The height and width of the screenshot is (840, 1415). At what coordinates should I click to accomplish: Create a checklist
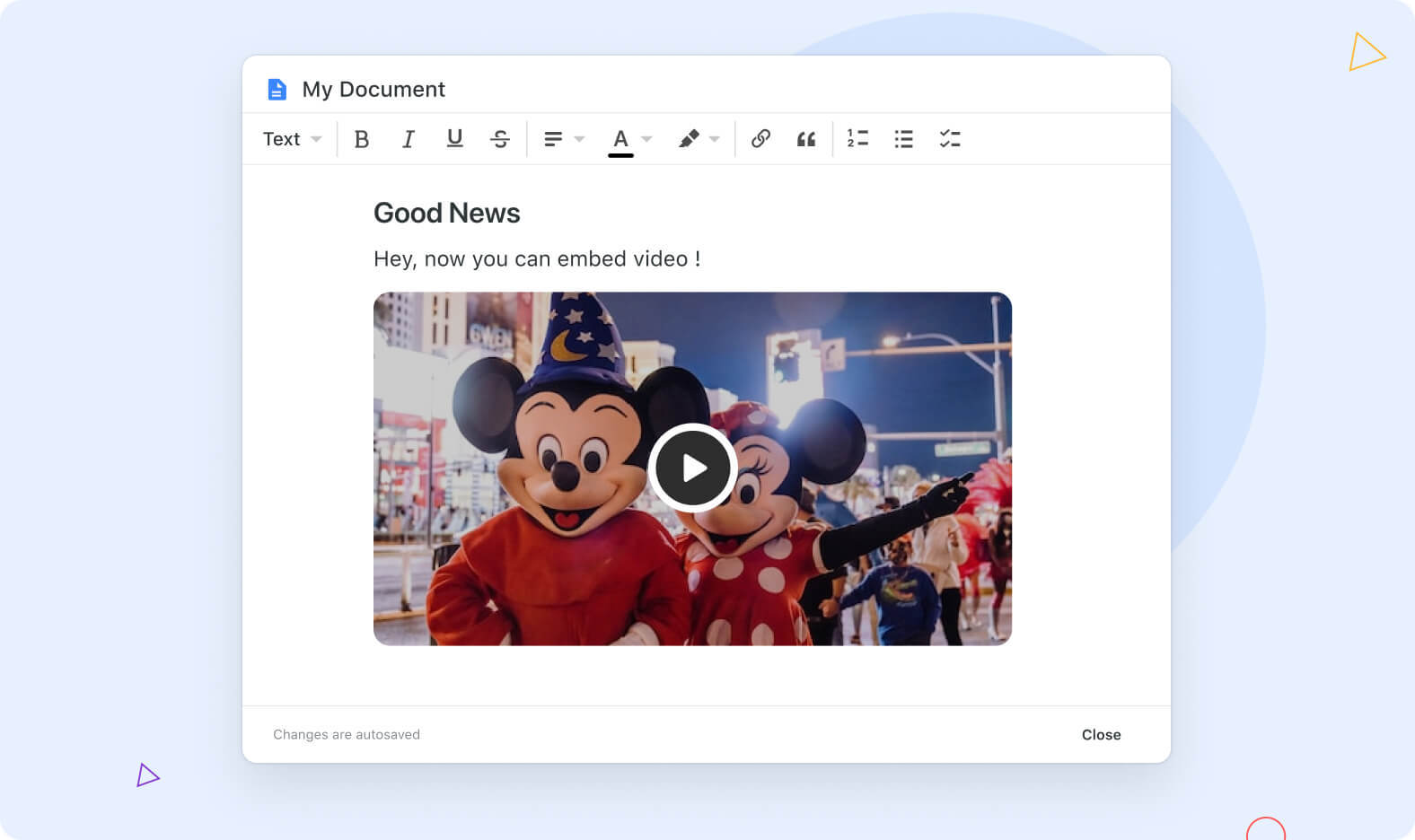[x=950, y=139]
